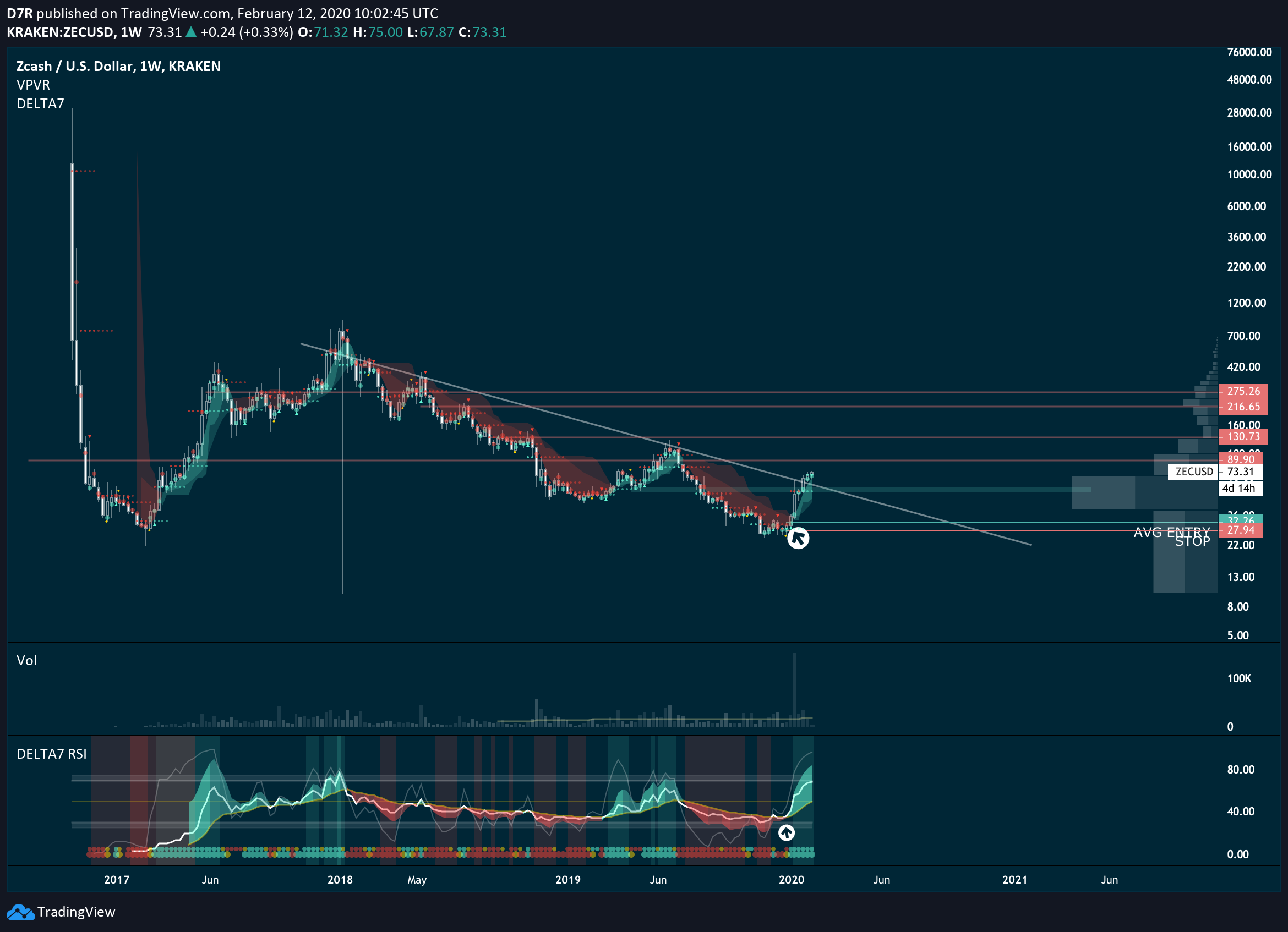
Task: Click the D7R publisher name in header
Action: pyautogui.click(x=20, y=13)
